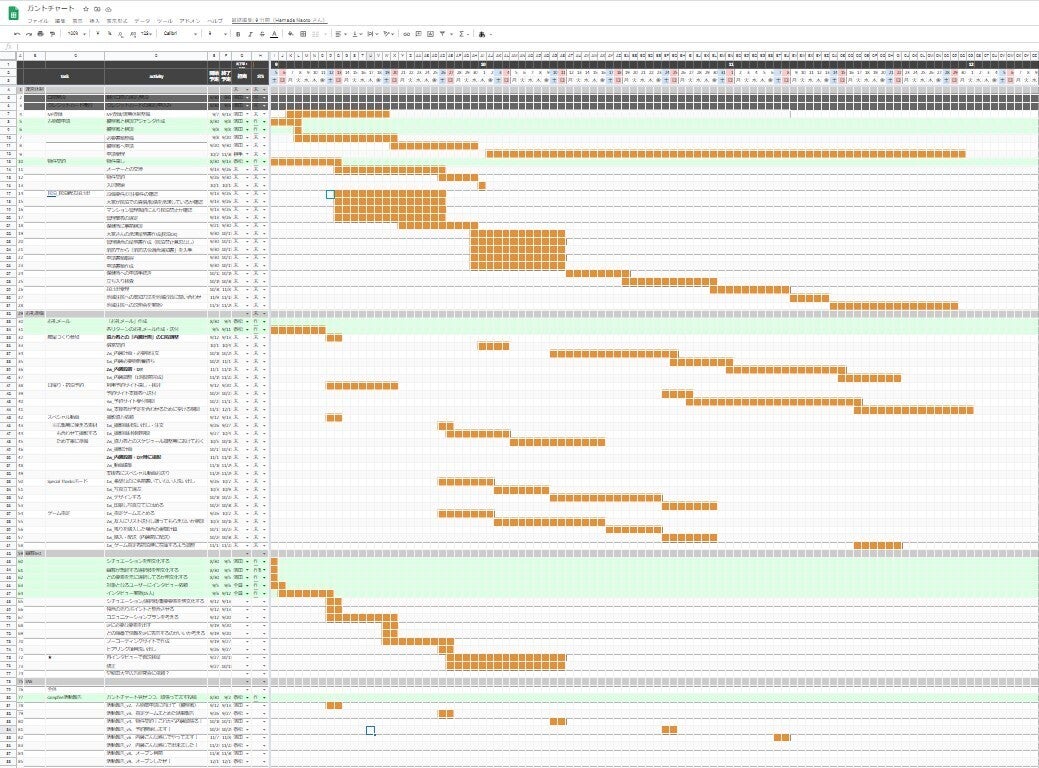This screenshot has width=1039, height=768.
Task: Click the Insert link icon
Action: coord(406,33)
